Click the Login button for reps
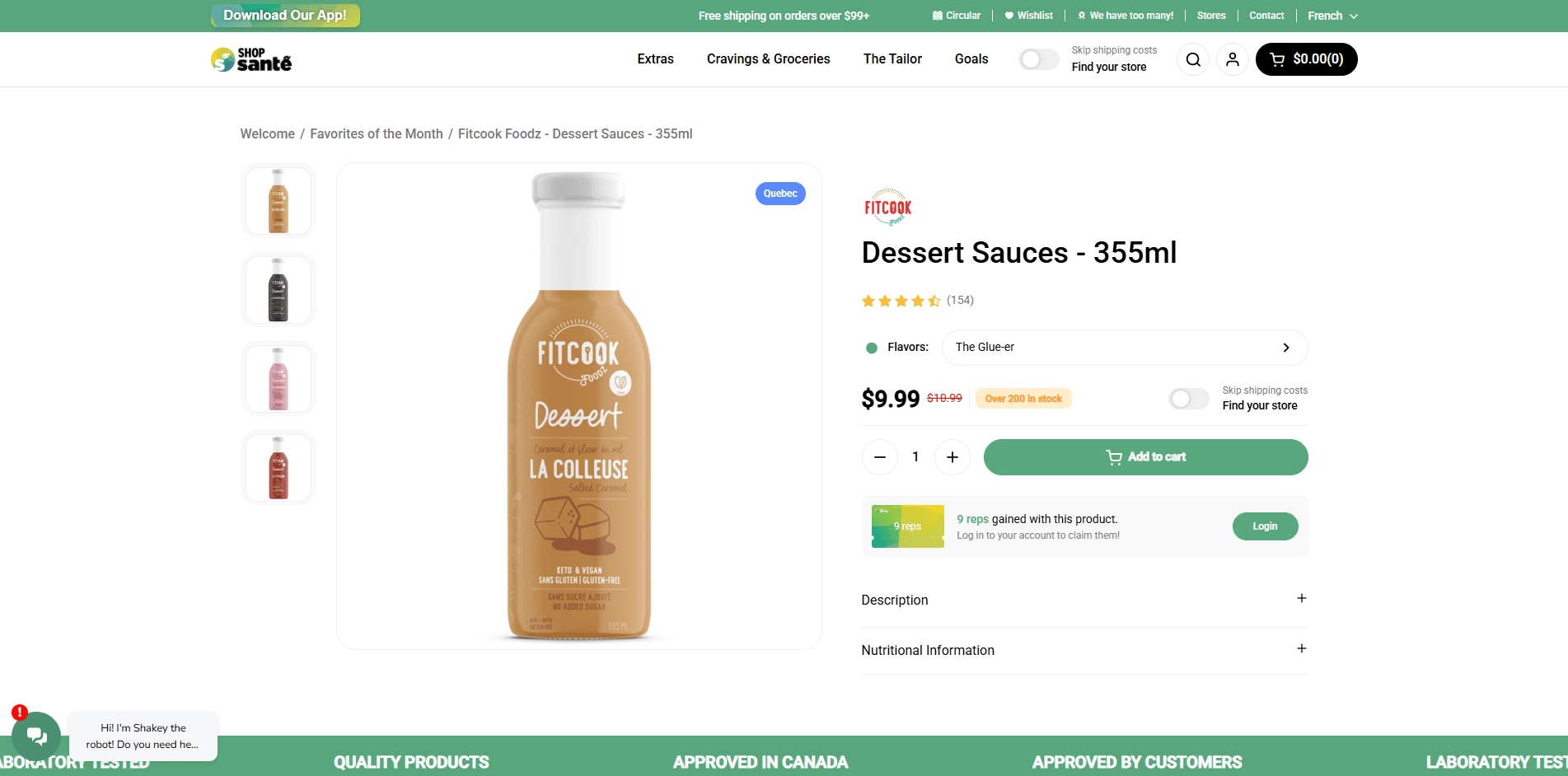1568x776 pixels. (x=1265, y=526)
